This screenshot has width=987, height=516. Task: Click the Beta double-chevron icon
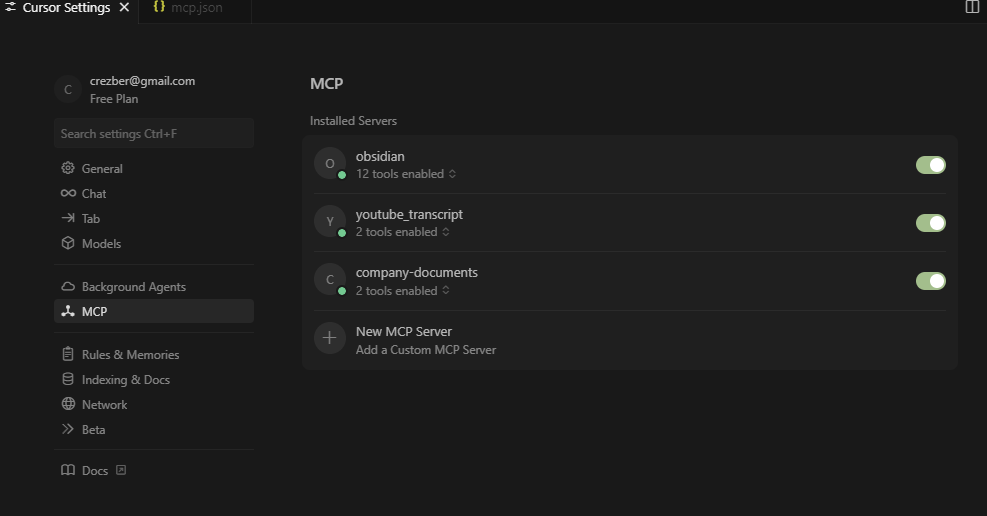coord(68,429)
